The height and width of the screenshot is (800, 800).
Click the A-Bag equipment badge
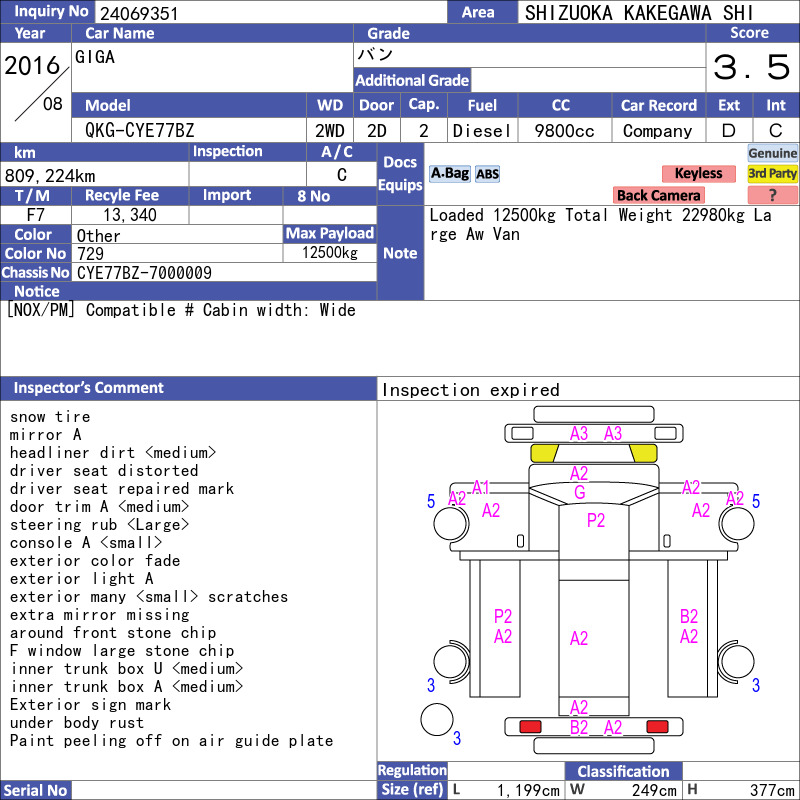449,173
